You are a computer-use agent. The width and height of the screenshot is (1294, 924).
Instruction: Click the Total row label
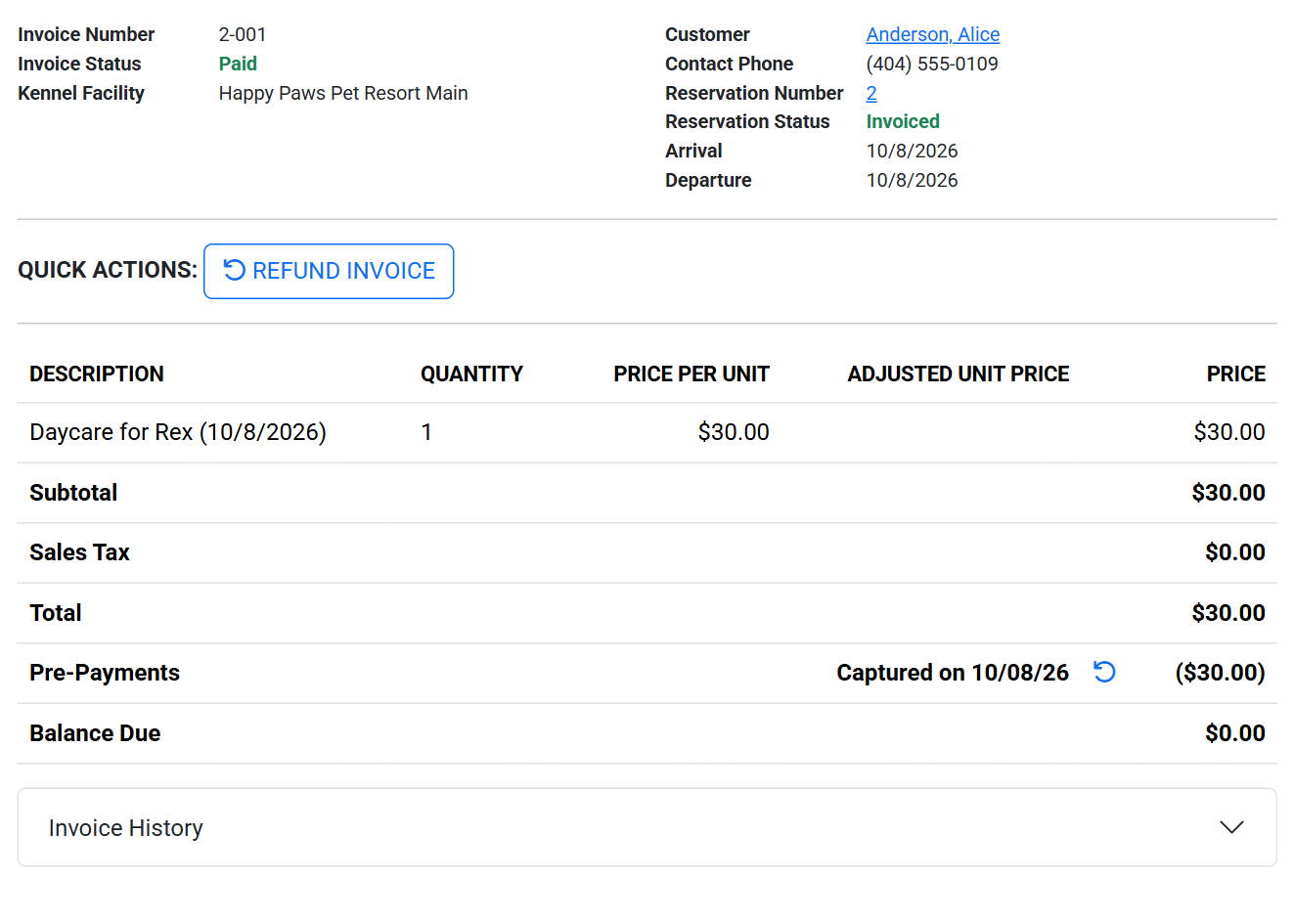[56, 613]
